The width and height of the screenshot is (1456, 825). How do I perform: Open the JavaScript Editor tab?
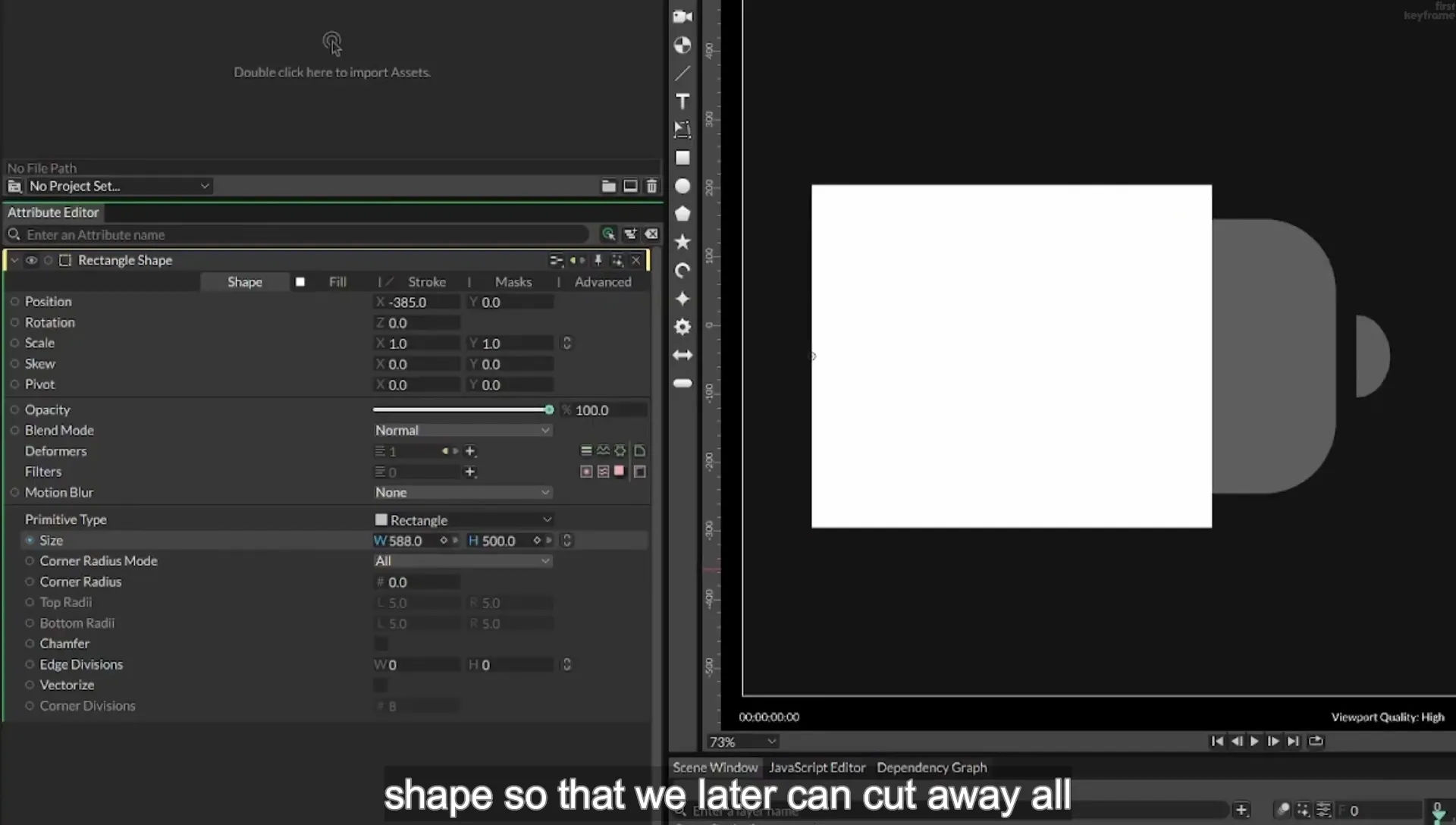click(817, 767)
